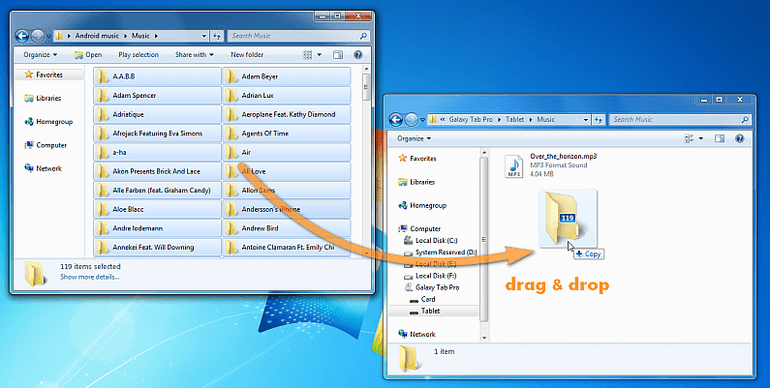Viewport: 770px width, 388px height.
Task: Click the refresh icon beside Galaxy Tab address bar
Action: tap(598, 119)
